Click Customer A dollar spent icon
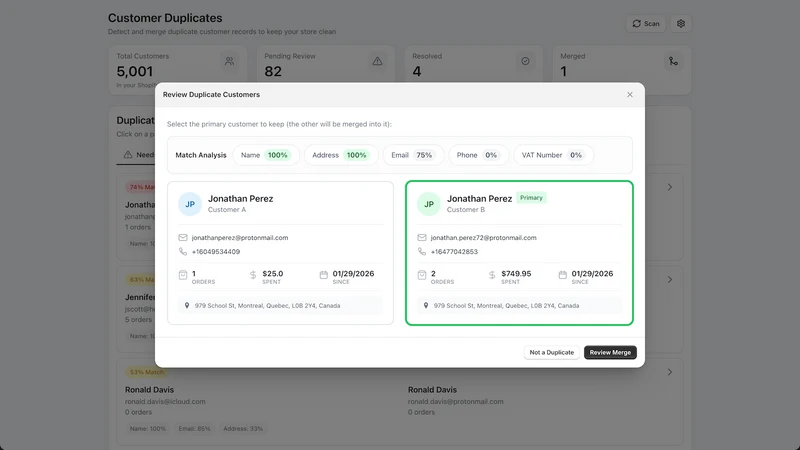Viewport: 800px width, 450px height. [x=253, y=275]
